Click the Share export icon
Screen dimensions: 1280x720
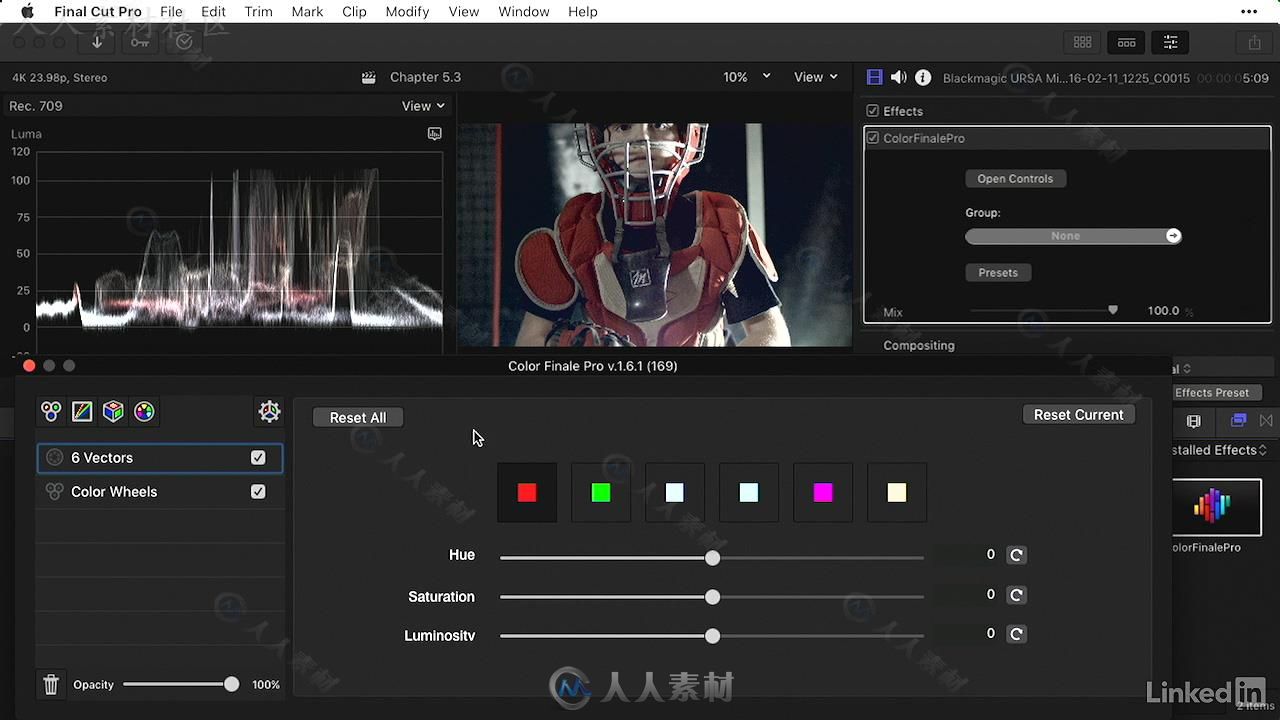1254,42
